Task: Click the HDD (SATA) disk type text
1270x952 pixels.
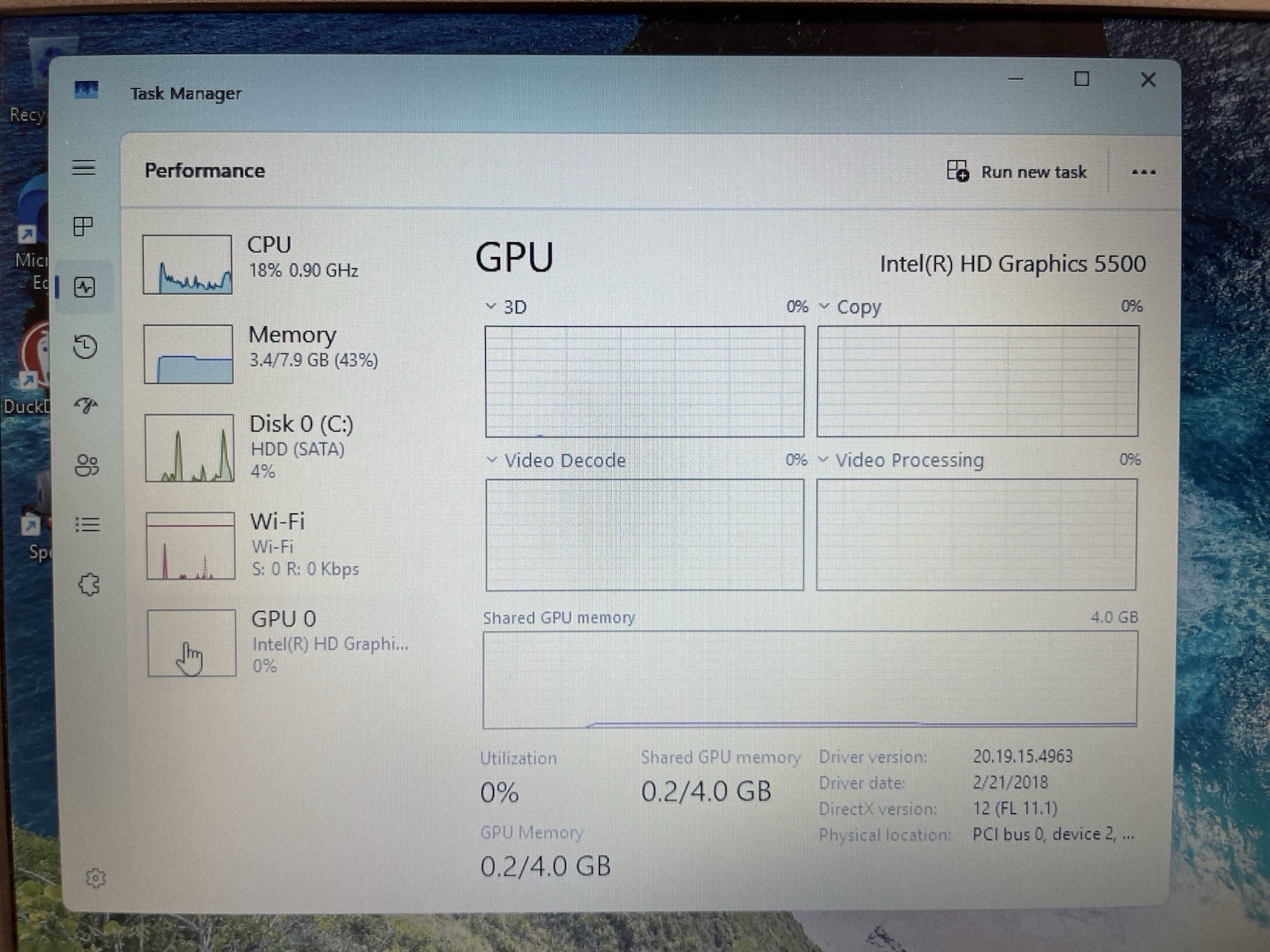Action: [298, 450]
